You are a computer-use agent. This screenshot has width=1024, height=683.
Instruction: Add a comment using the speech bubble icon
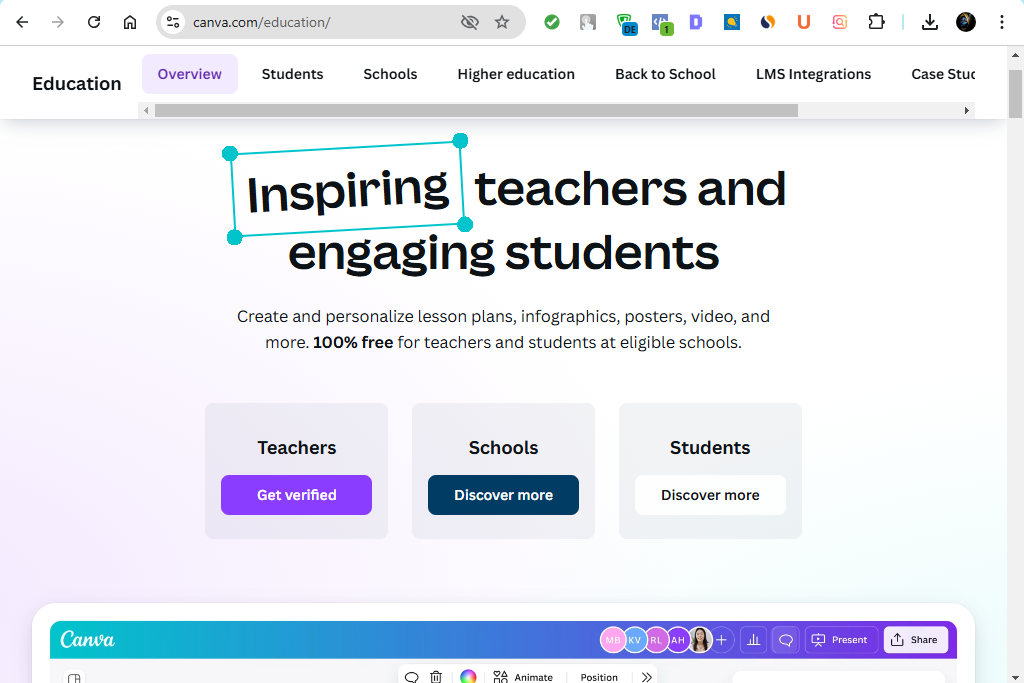pyautogui.click(x=411, y=677)
